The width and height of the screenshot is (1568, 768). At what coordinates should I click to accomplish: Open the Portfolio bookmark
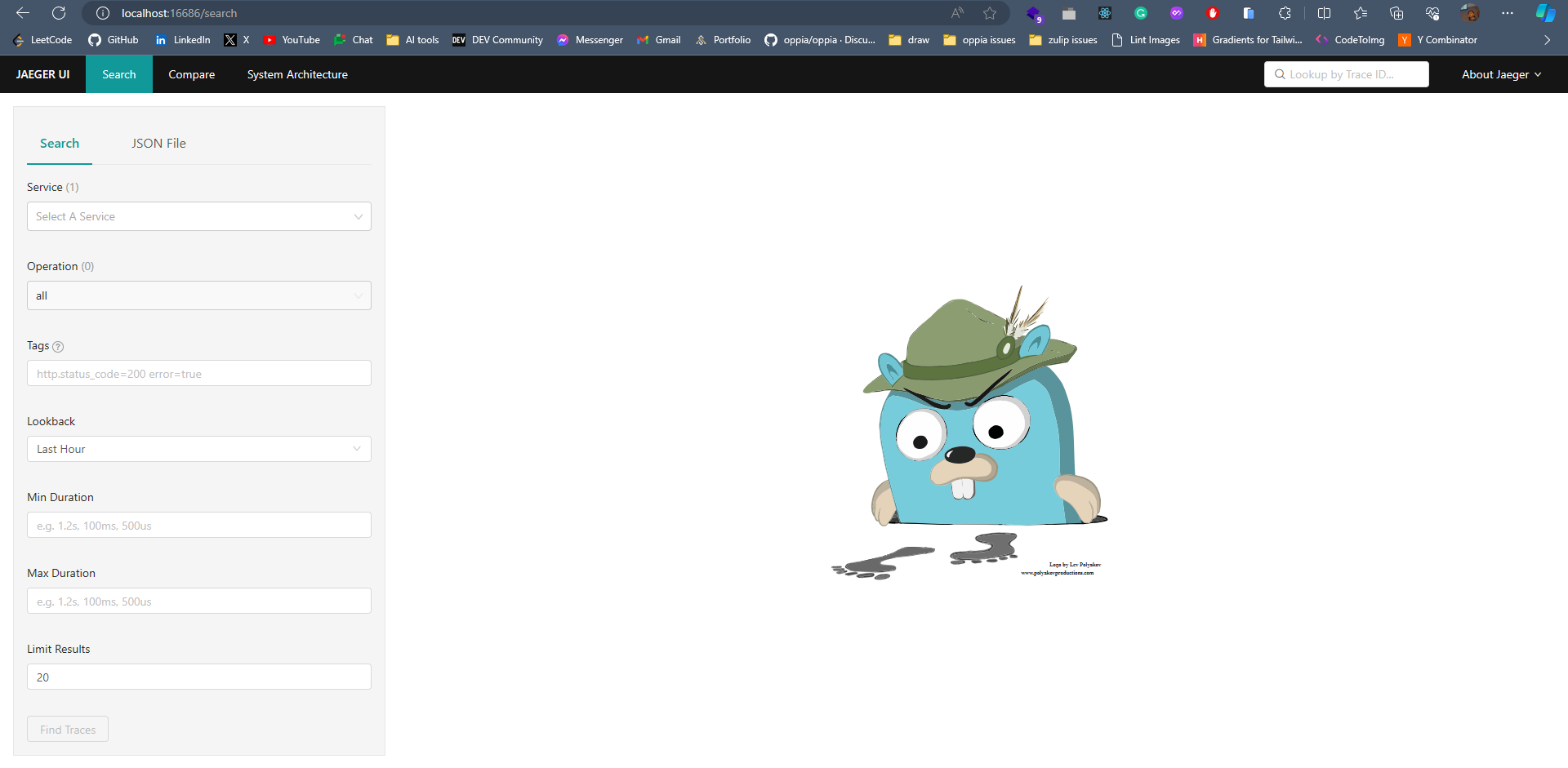[x=723, y=40]
